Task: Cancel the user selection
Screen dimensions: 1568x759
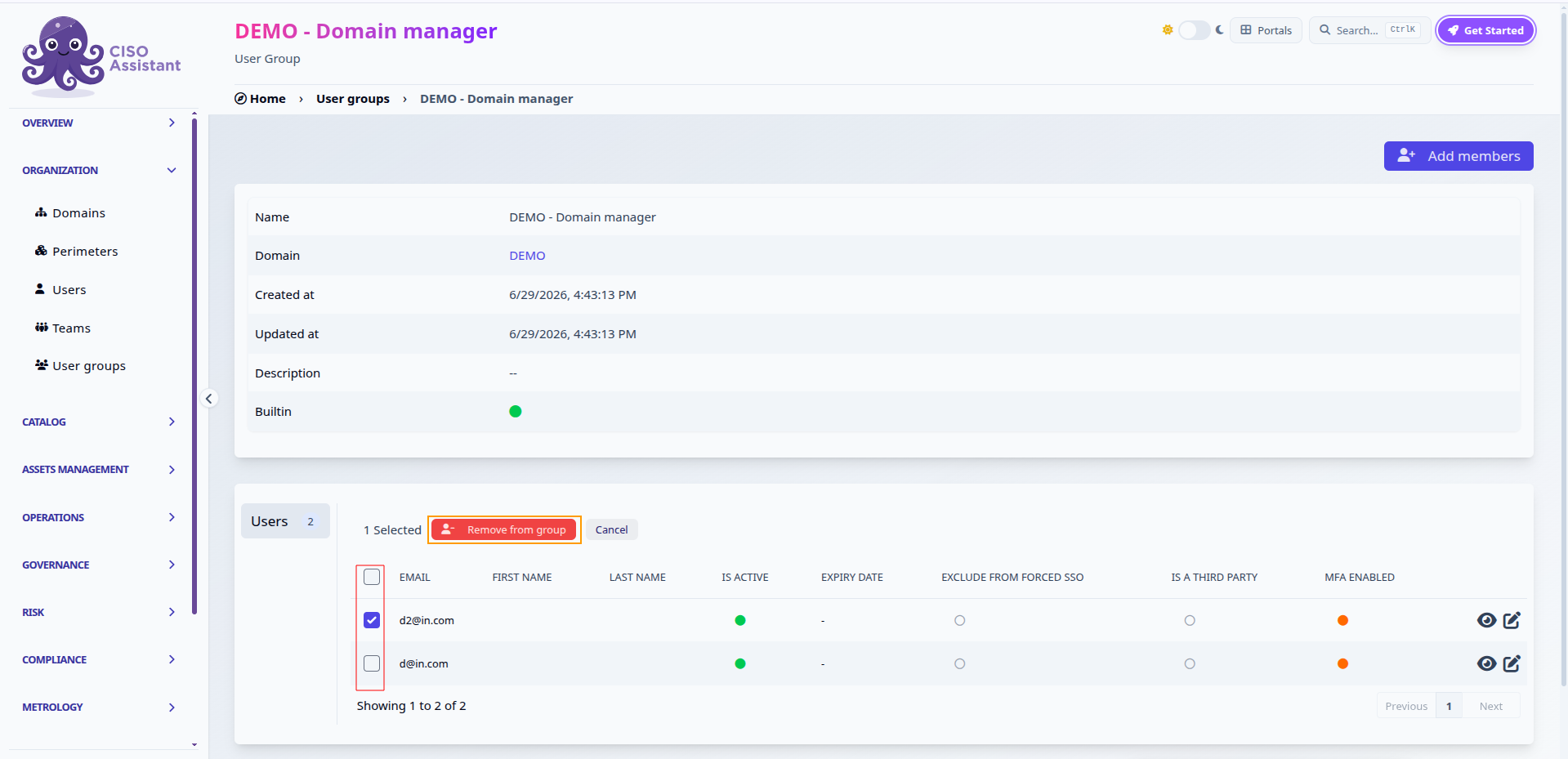Action: [x=611, y=529]
